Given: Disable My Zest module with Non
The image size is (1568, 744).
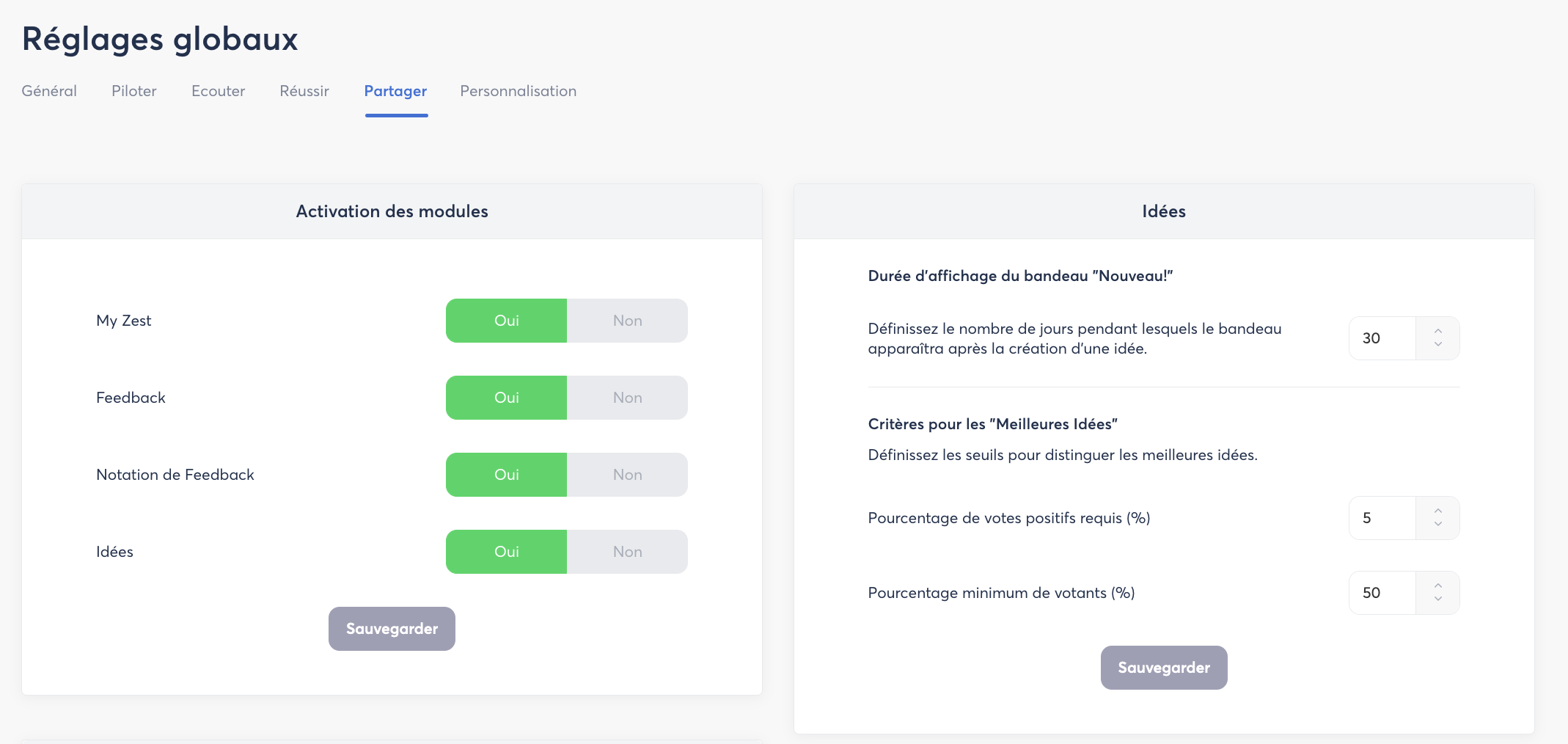Looking at the screenshot, I should (627, 321).
